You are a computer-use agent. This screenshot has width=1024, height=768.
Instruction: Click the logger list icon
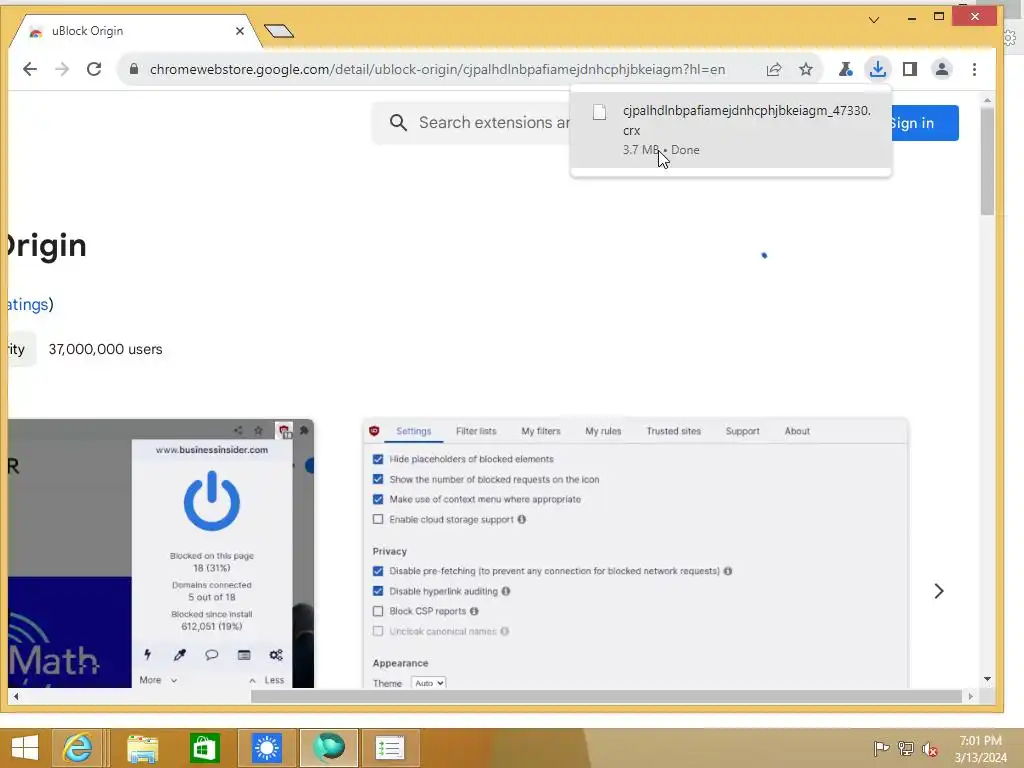tap(244, 654)
